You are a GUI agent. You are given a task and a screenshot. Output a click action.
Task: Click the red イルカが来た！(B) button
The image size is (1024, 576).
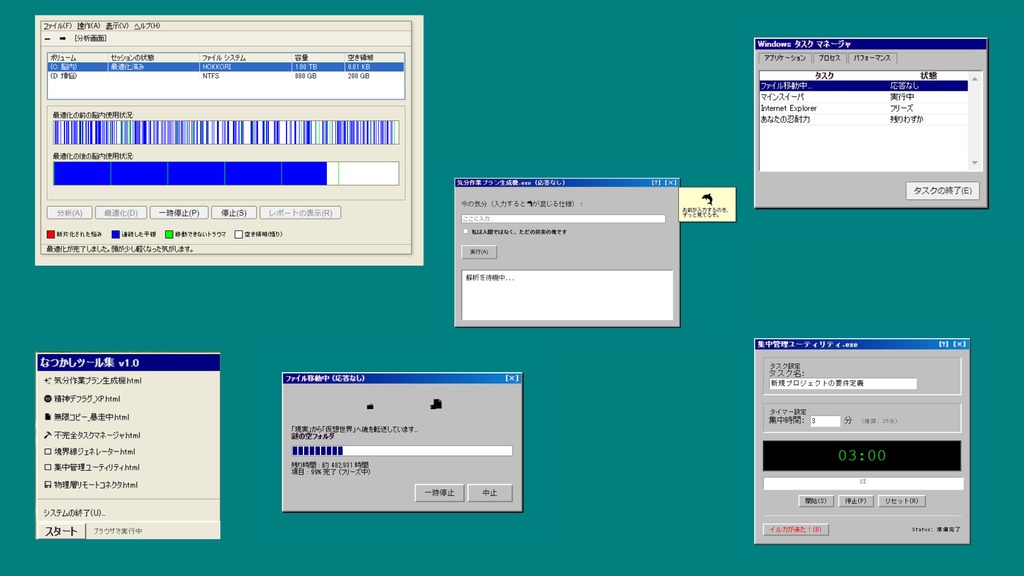(x=795, y=530)
